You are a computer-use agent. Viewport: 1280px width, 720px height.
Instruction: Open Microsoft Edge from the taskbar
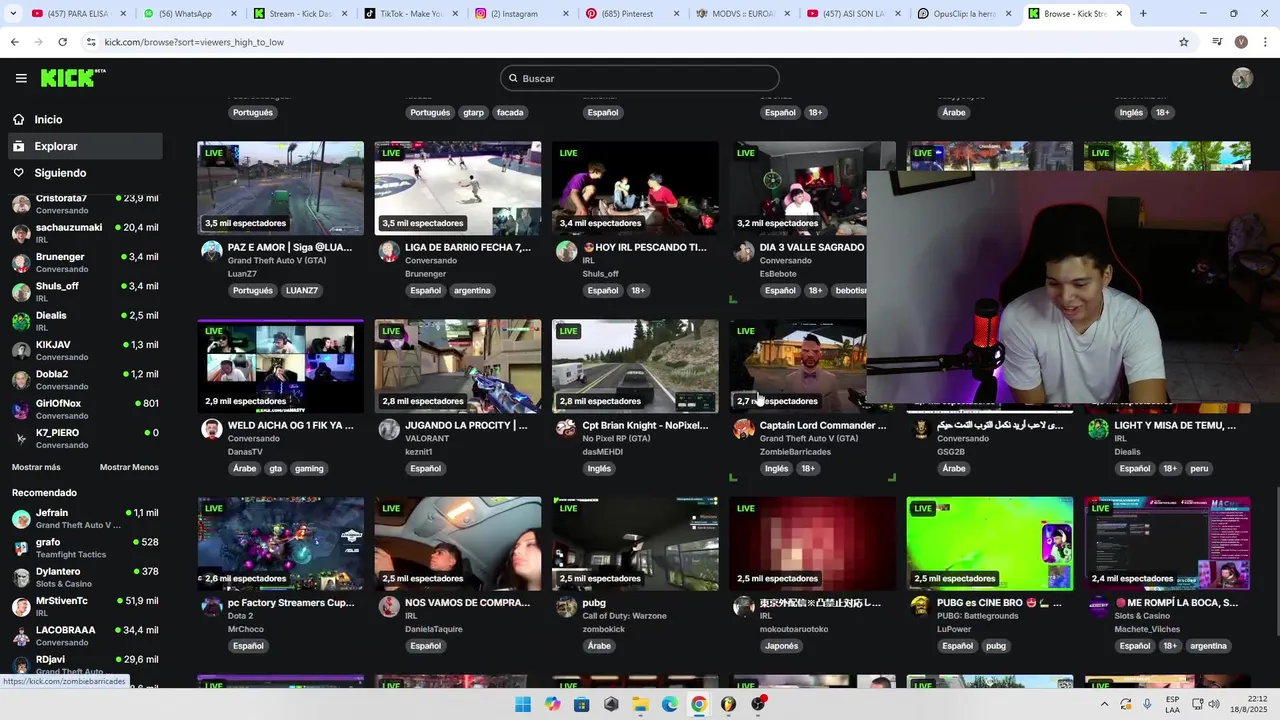pyautogui.click(x=669, y=704)
